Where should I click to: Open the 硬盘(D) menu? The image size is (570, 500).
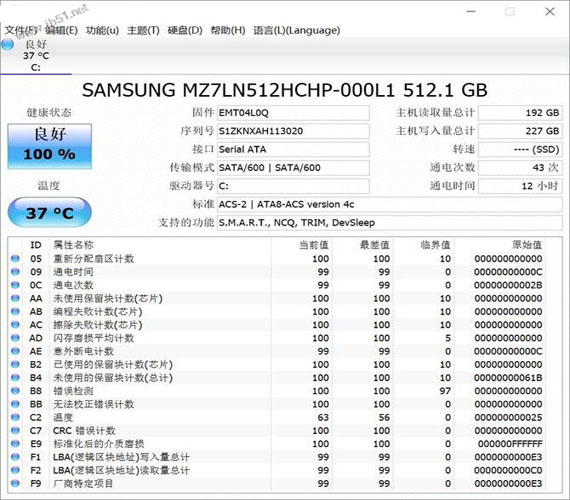point(185,30)
